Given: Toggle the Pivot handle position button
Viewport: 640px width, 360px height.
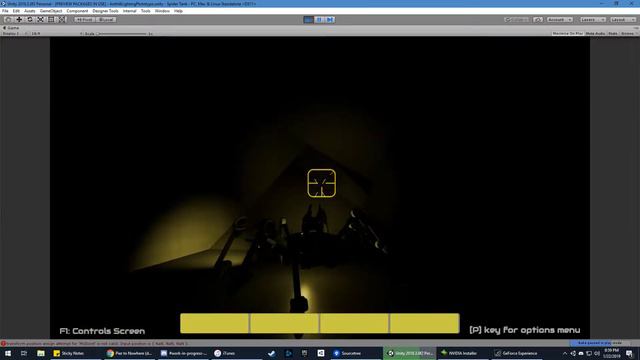Looking at the screenshot, I should pyautogui.click(x=84, y=20).
